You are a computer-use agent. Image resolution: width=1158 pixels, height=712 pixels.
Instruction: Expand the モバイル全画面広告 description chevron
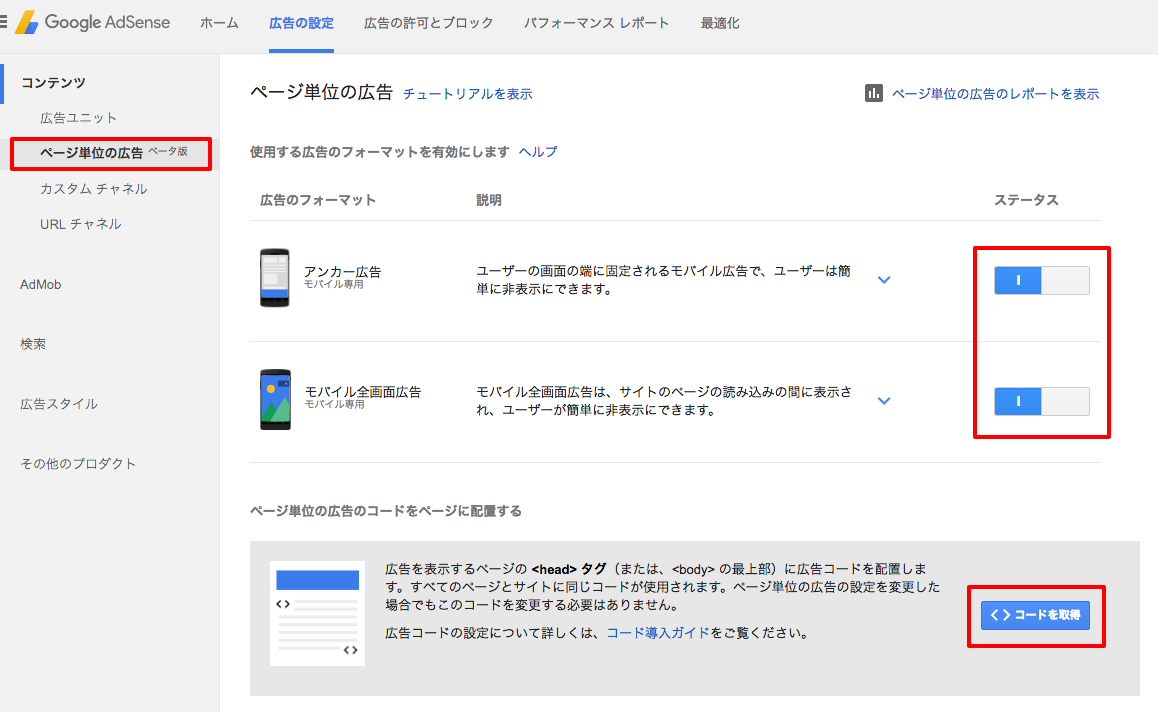(x=884, y=401)
